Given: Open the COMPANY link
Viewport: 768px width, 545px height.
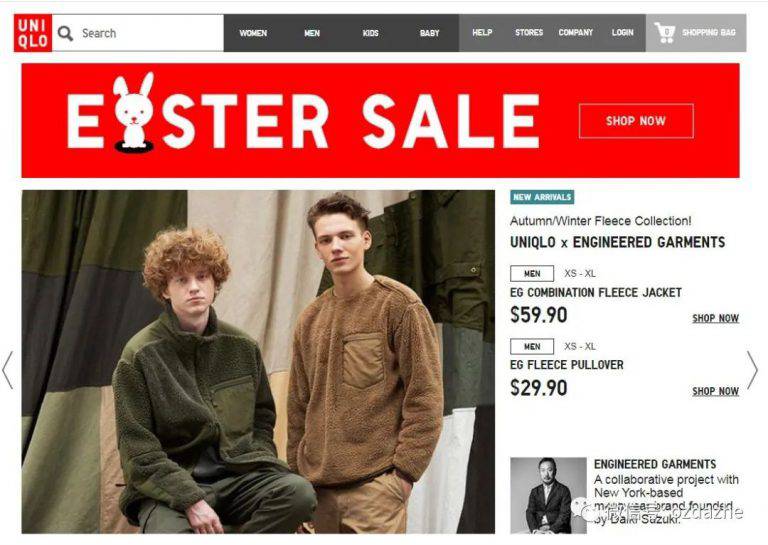Looking at the screenshot, I should (x=576, y=32).
